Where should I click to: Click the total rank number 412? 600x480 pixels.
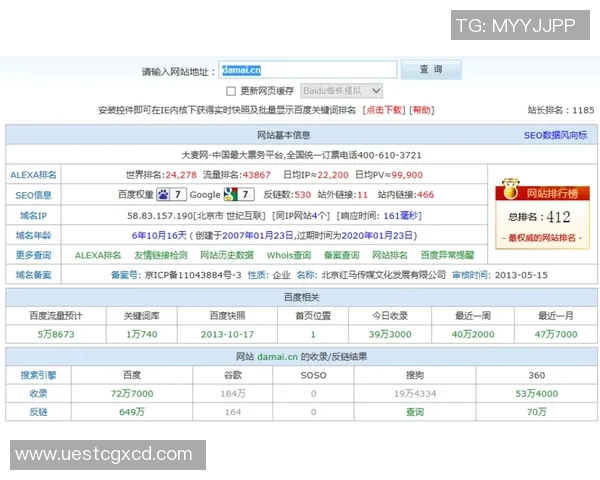coord(558,217)
